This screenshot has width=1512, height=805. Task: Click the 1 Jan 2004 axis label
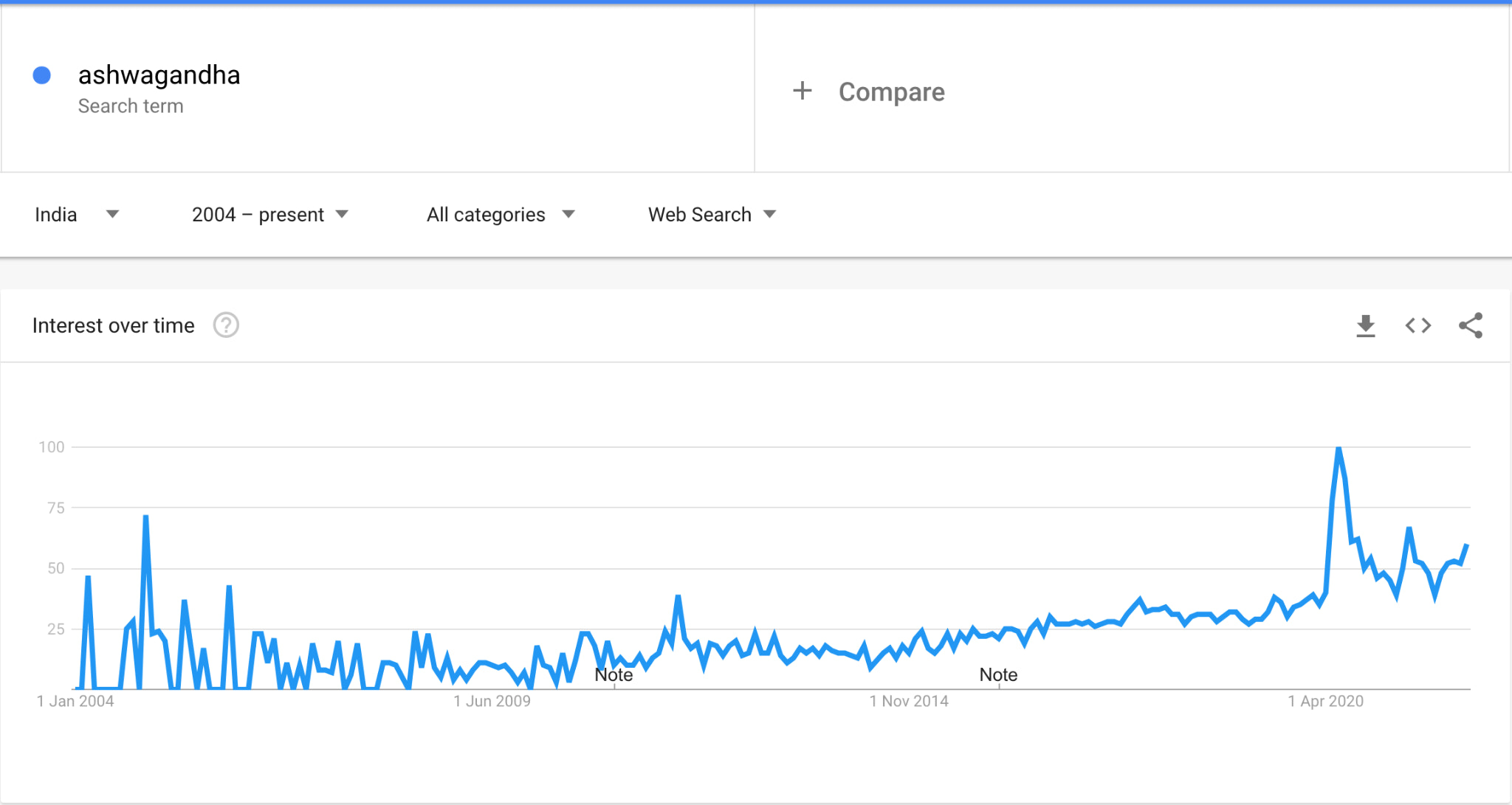(75, 702)
